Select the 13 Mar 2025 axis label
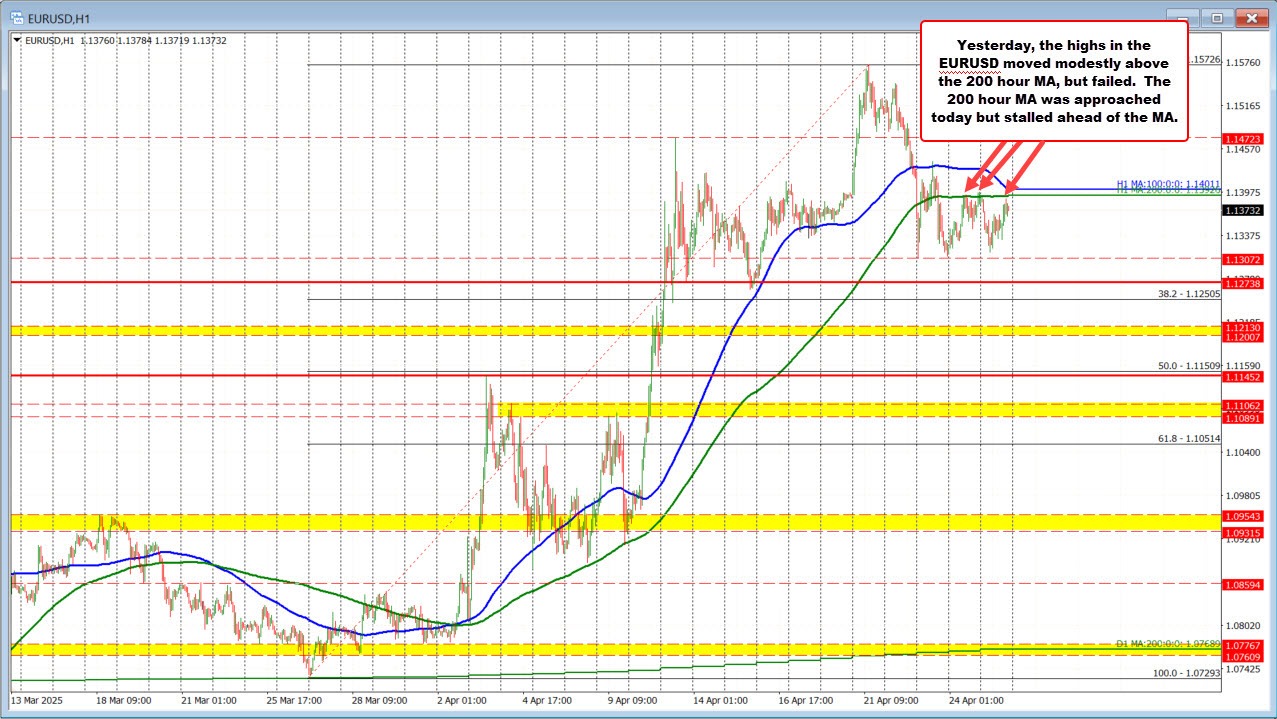Viewport: 1277px width, 719px height. click(x=35, y=702)
